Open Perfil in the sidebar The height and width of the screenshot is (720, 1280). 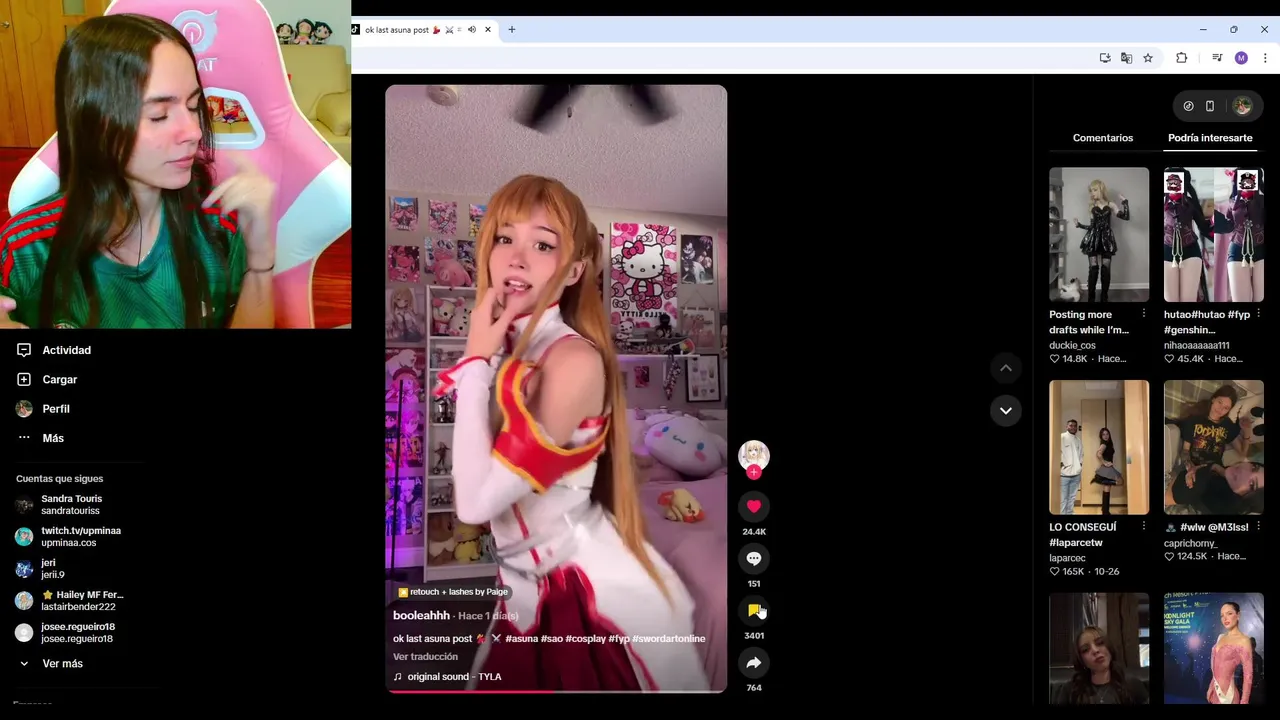click(43, 409)
